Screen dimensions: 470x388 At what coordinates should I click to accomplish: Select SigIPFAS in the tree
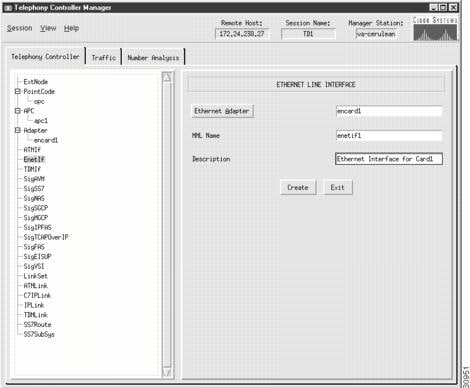pyautogui.click(x=37, y=227)
